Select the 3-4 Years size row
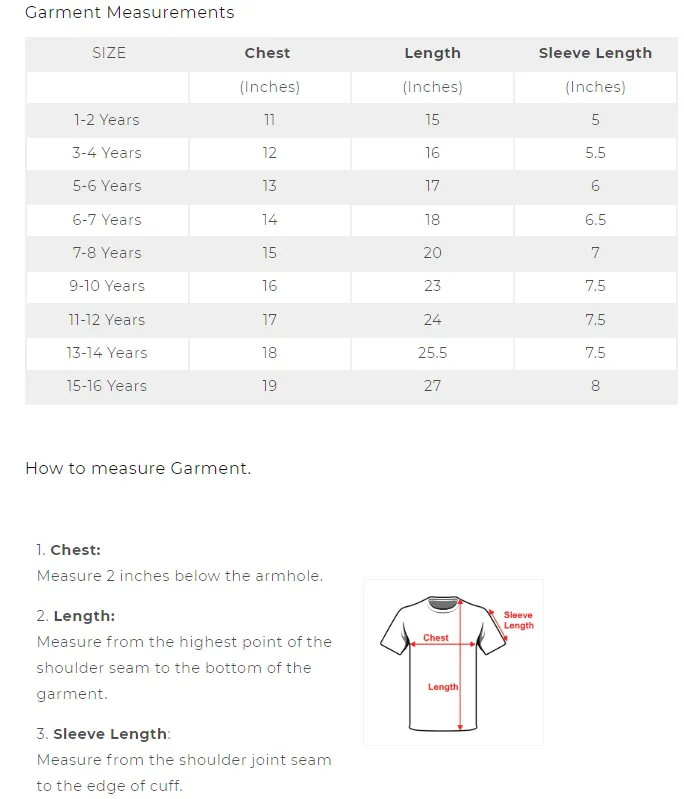This screenshot has width=684, height=799. [106, 153]
